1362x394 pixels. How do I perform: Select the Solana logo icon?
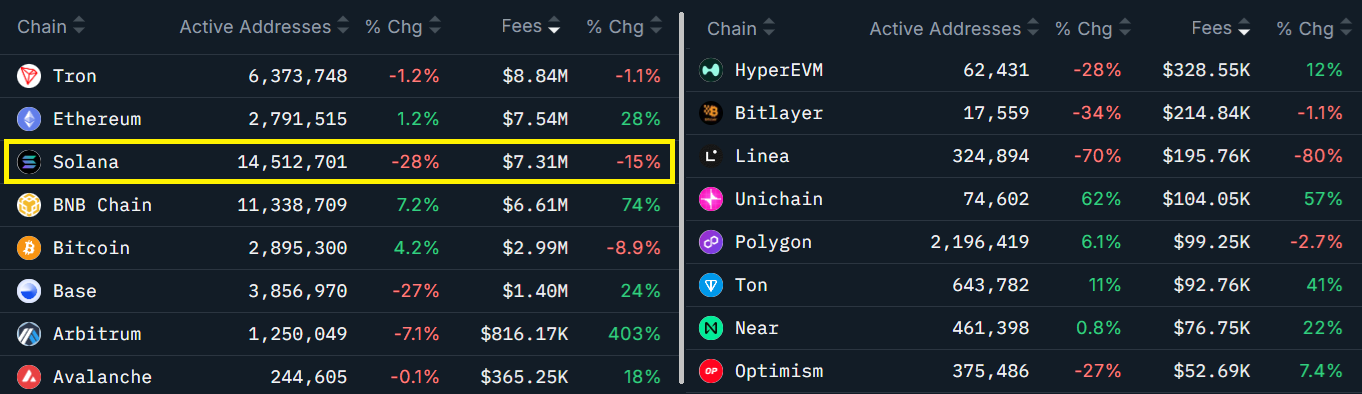tap(28, 162)
